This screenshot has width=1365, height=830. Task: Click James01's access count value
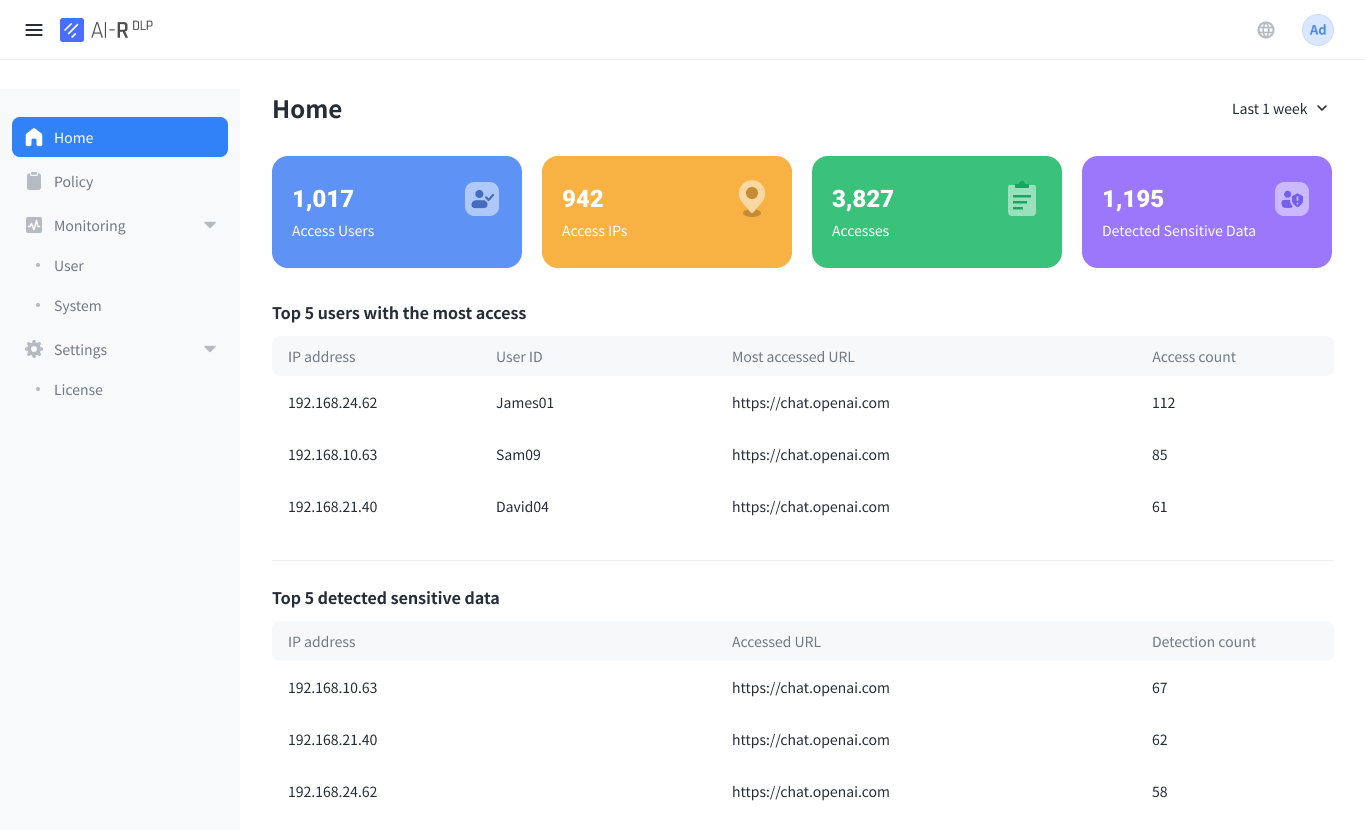pyautogui.click(x=1163, y=403)
